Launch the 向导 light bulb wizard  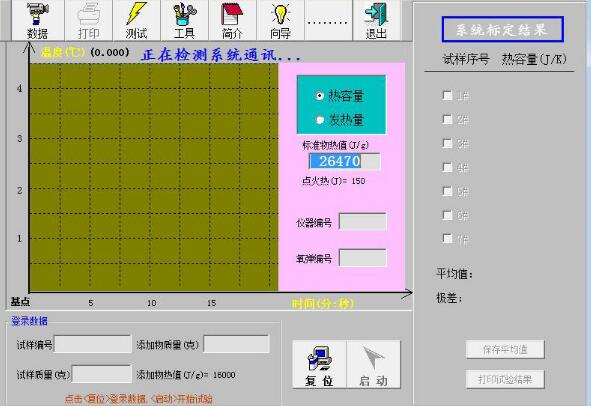280,20
